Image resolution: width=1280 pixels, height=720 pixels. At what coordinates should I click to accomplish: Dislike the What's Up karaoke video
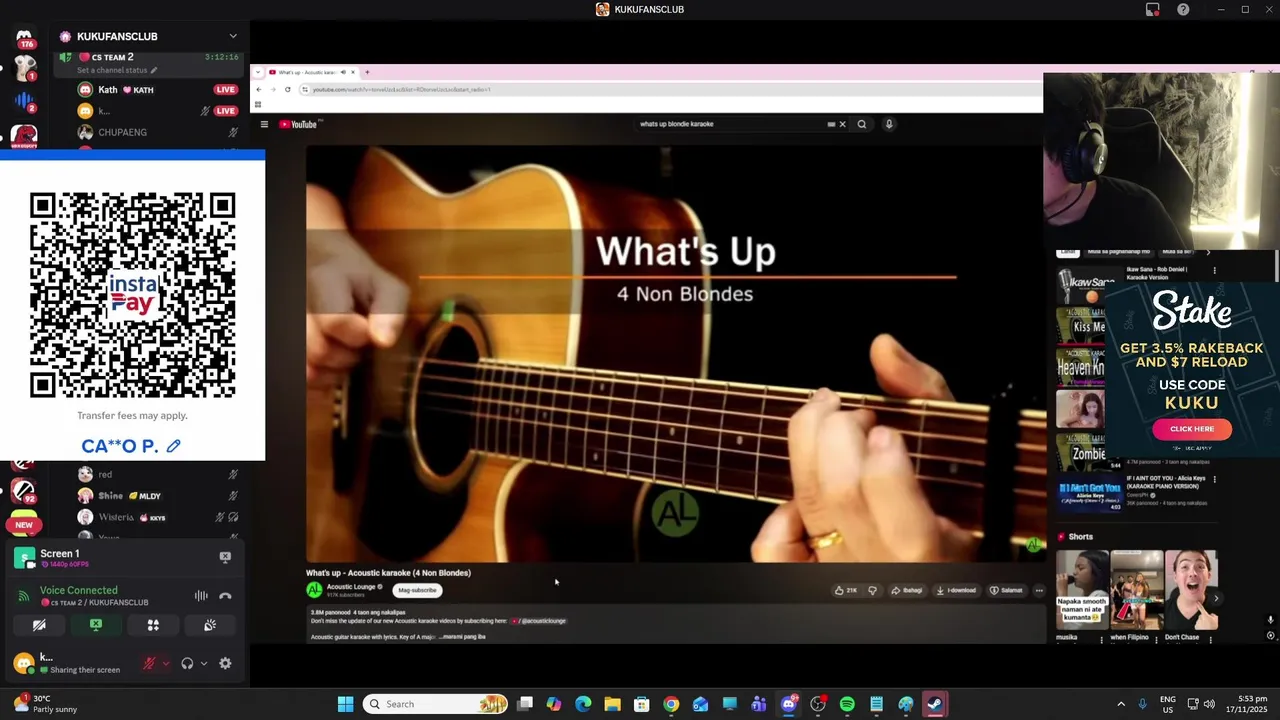872,590
